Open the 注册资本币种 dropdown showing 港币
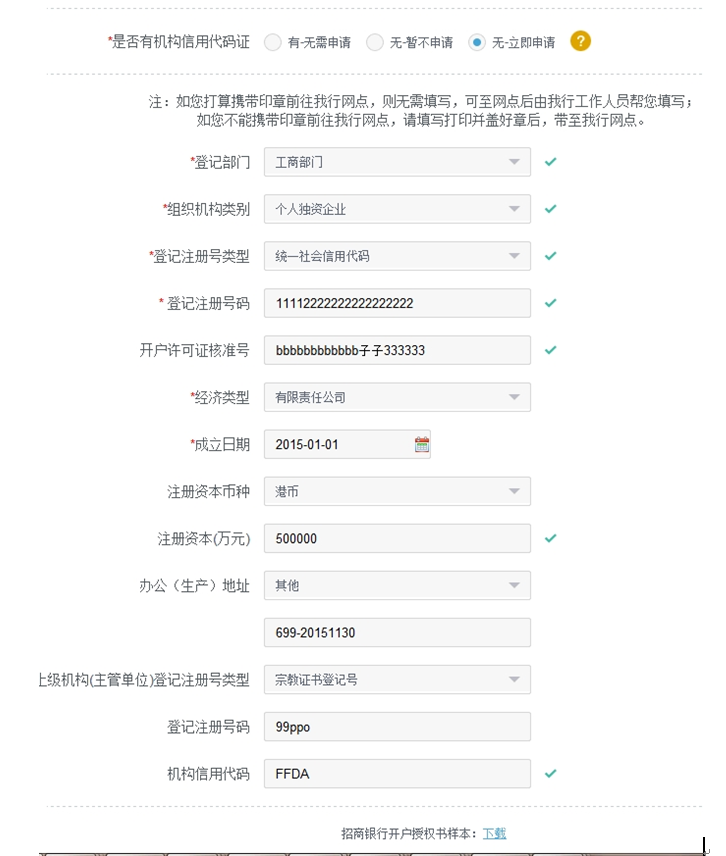 (397, 491)
